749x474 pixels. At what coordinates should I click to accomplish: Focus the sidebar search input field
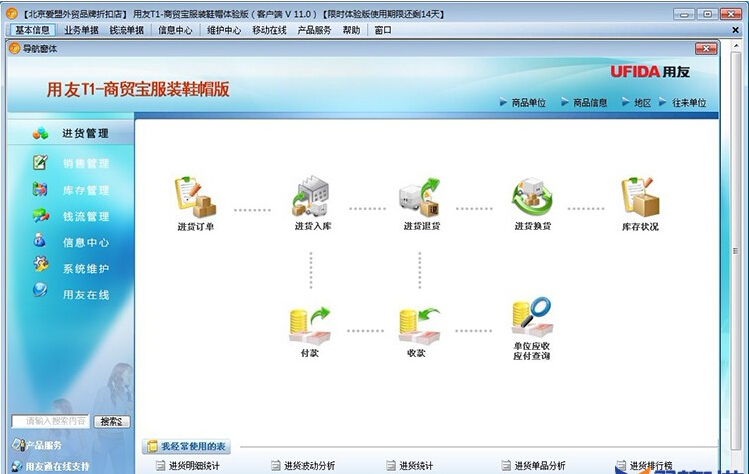[50, 422]
